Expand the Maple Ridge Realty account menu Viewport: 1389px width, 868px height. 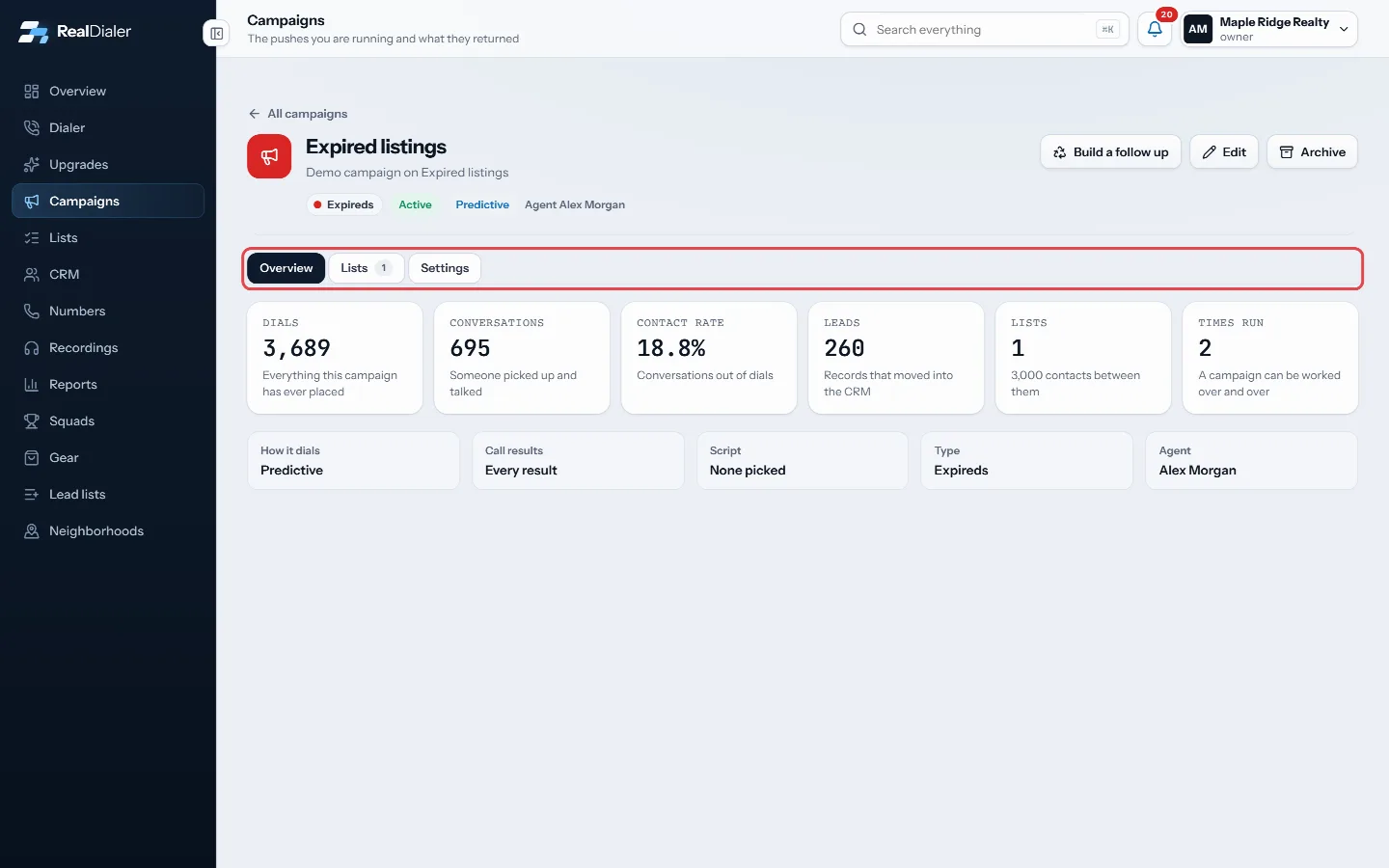[1269, 29]
